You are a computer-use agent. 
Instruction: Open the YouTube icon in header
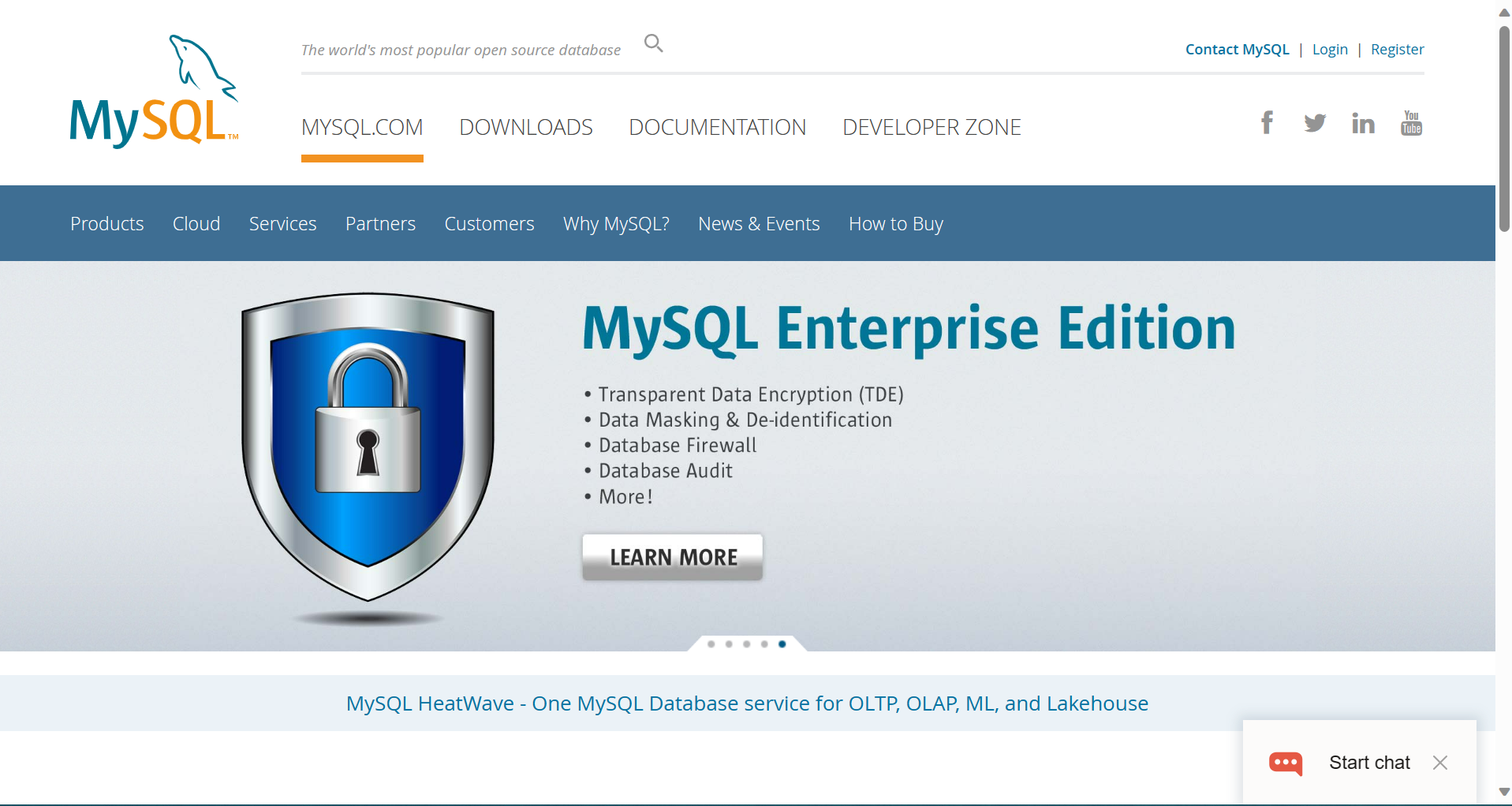[x=1411, y=123]
